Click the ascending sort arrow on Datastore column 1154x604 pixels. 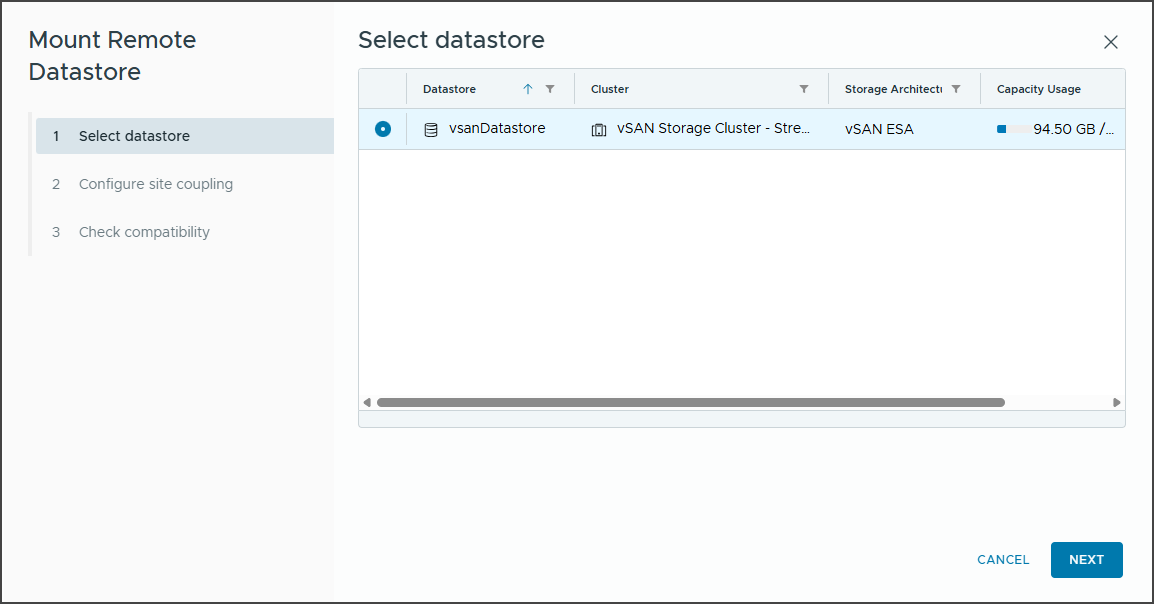coord(528,89)
